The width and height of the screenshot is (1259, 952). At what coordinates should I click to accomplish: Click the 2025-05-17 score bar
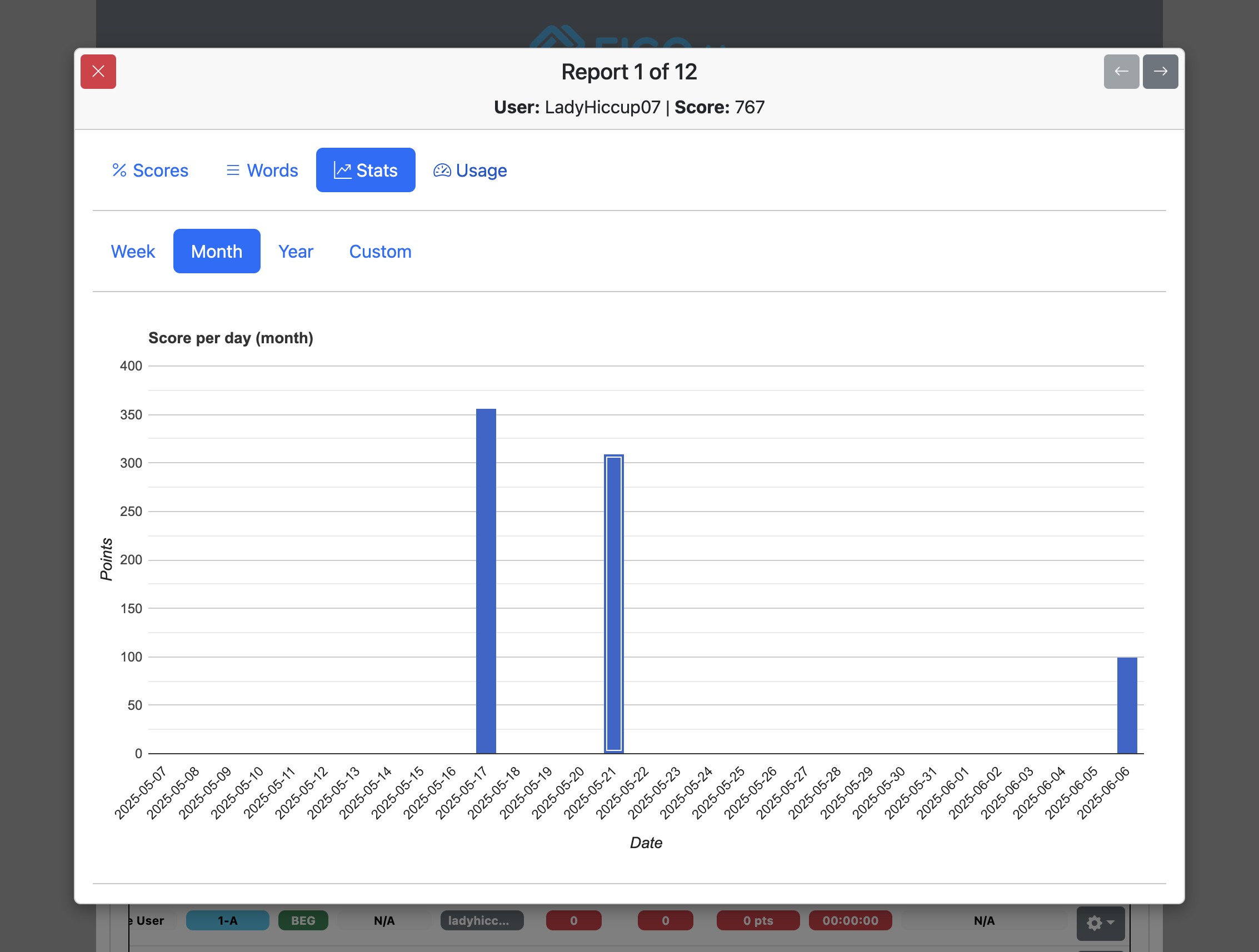point(486,581)
